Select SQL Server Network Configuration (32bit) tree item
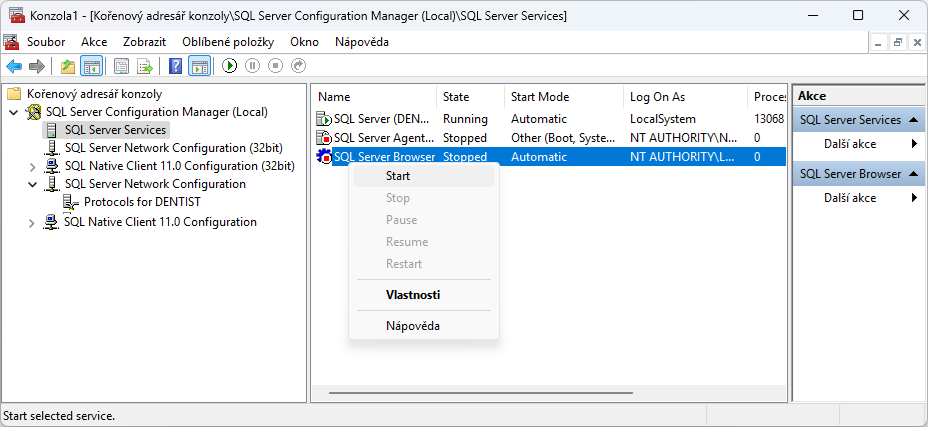The height and width of the screenshot is (427, 928). tap(174, 148)
